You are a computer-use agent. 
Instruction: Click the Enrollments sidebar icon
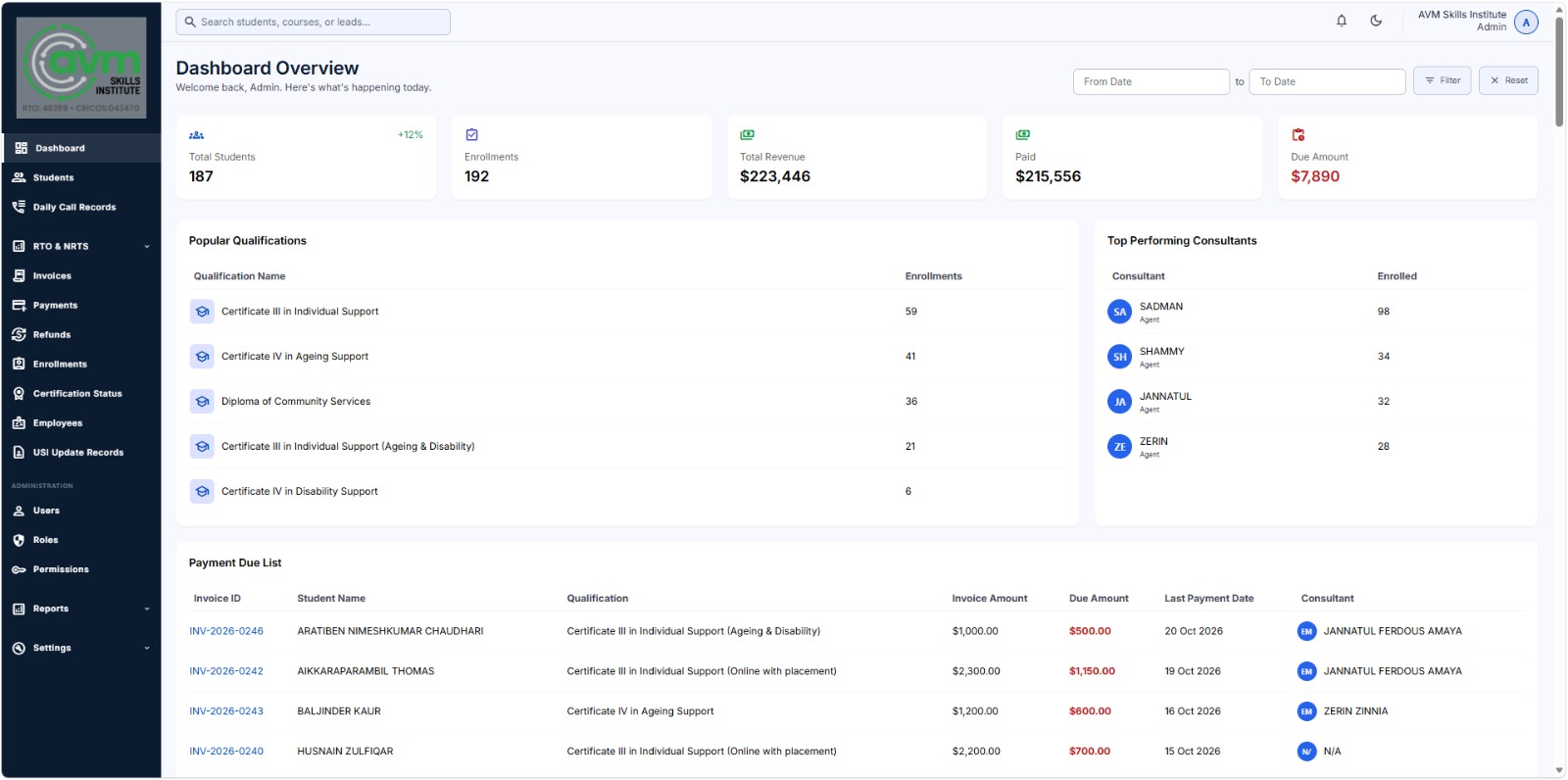19,364
